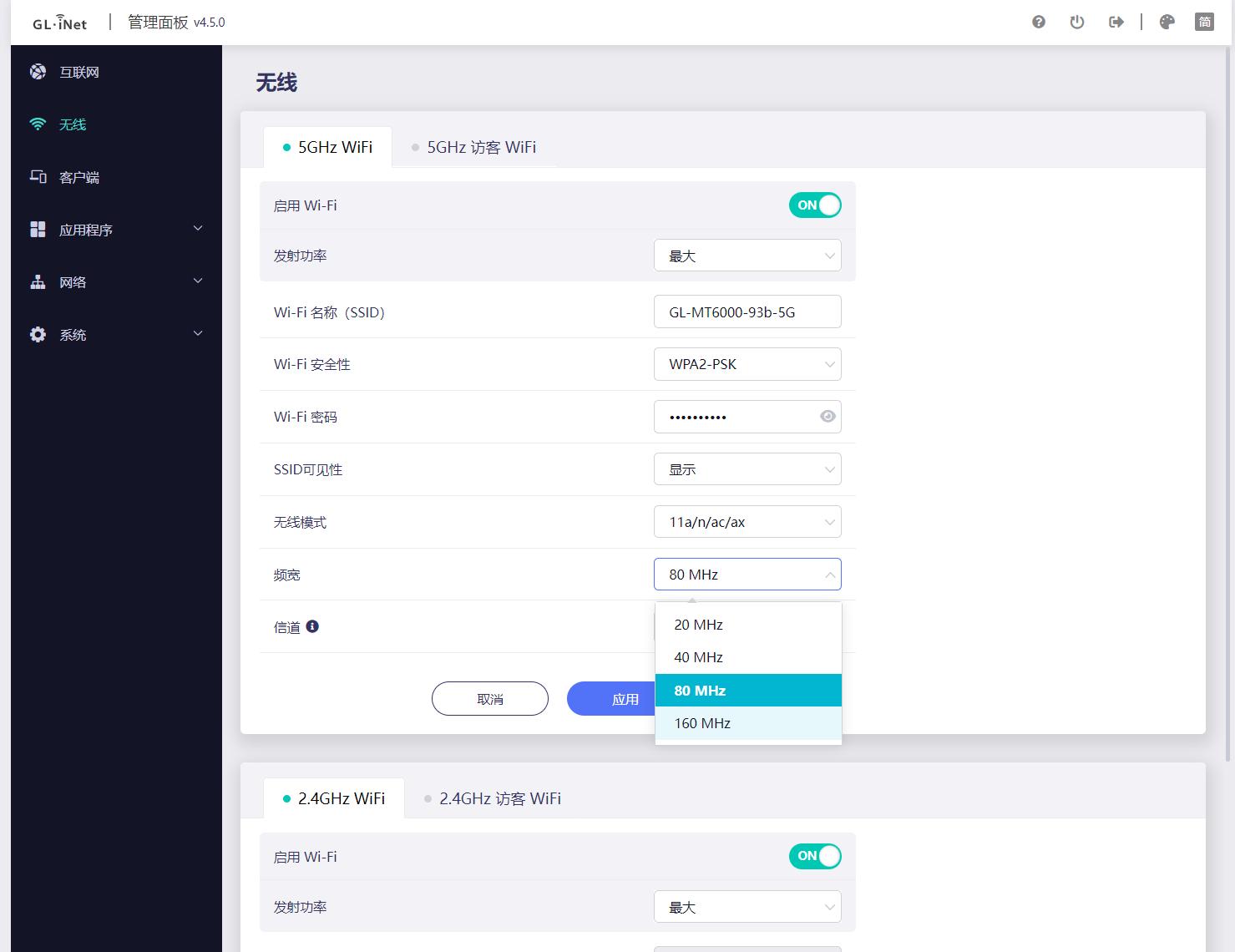The height and width of the screenshot is (952, 1235).
Task: Open the 发射功率 dropdown set to 最大
Action: click(x=747, y=255)
